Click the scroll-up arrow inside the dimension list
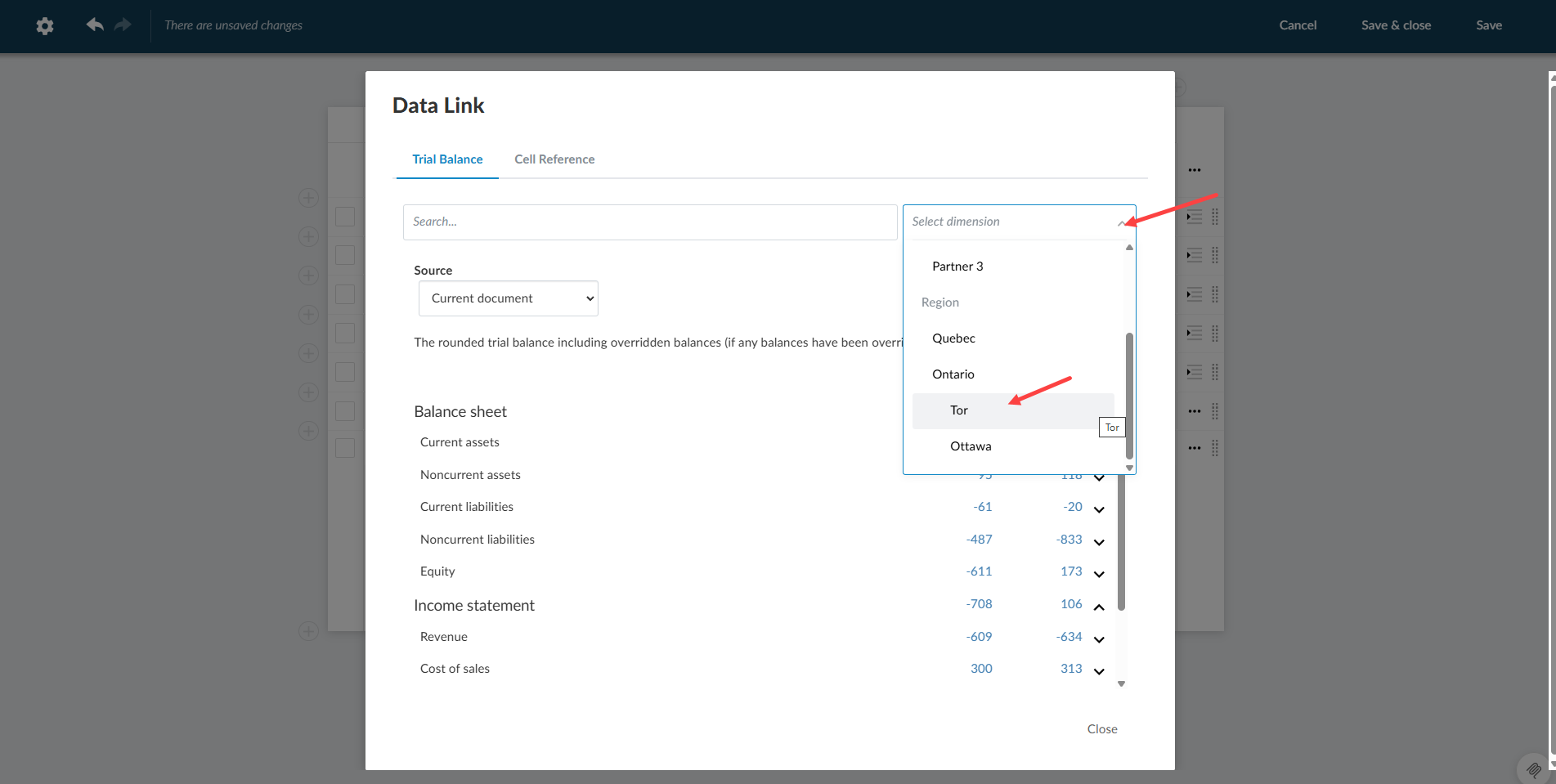This screenshot has height=784, width=1556. 1128,247
